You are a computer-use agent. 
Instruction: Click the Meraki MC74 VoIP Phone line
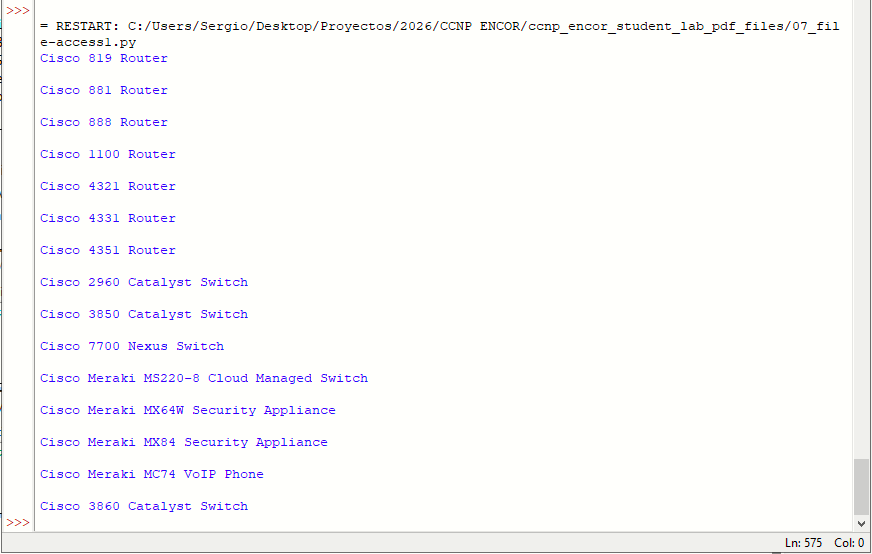click(152, 474)
